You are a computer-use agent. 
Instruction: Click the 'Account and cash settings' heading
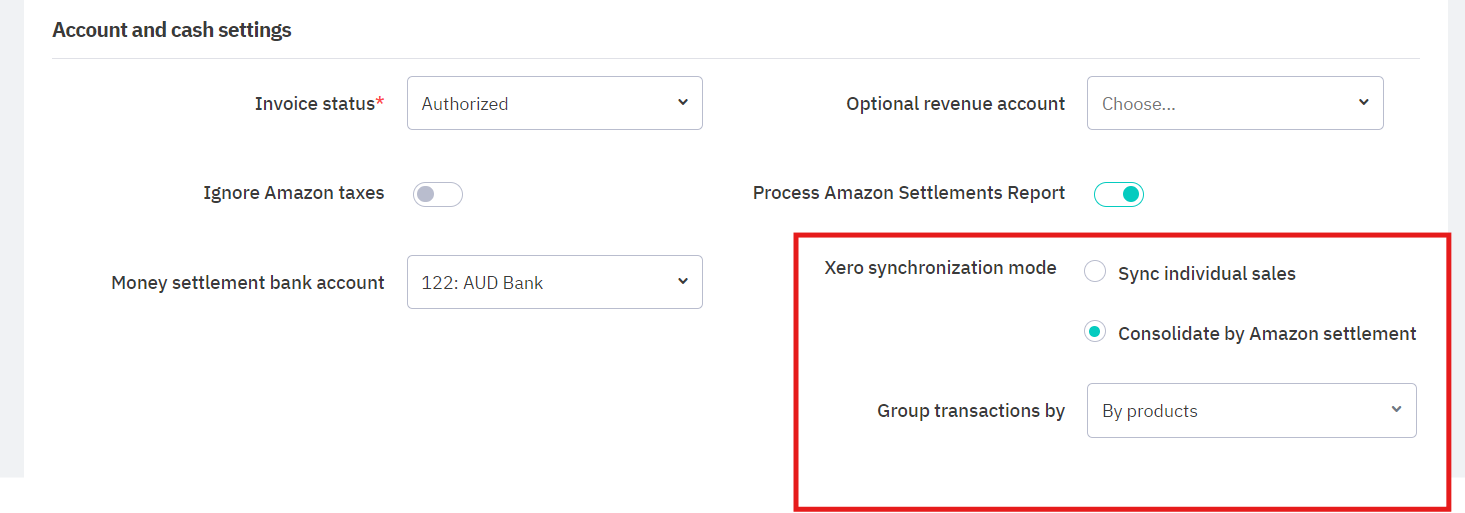point(171,30)
